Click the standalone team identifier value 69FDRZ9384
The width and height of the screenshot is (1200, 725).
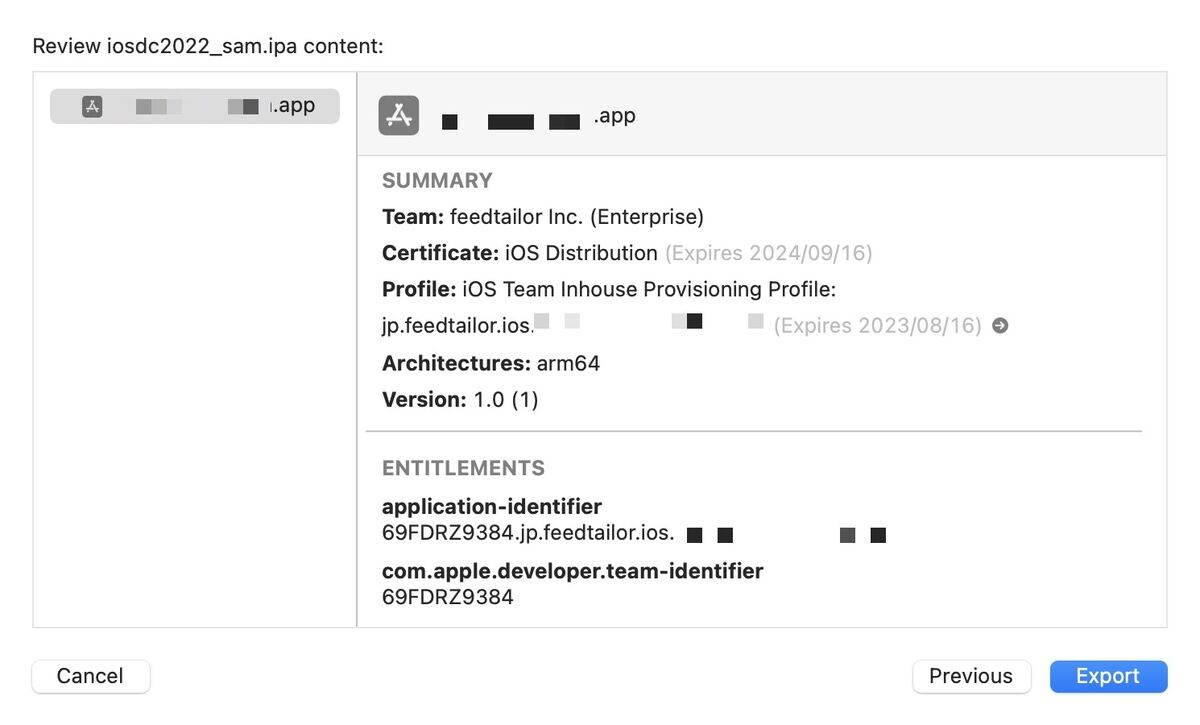coord(448,598)
